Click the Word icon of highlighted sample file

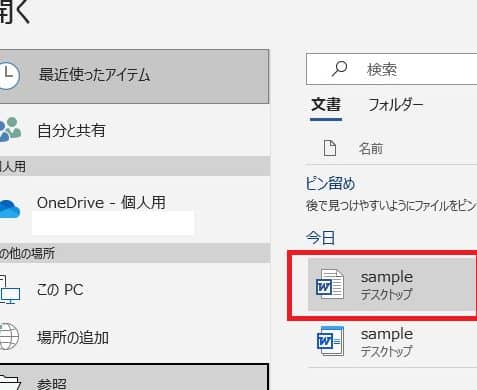[329, 284]
